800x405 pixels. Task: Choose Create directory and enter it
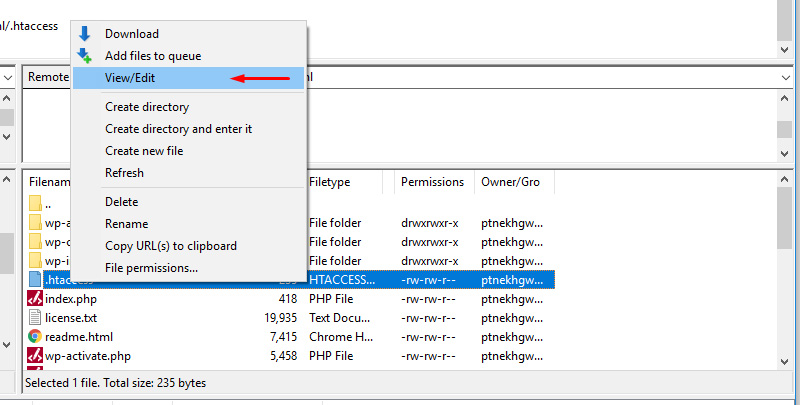[x=178, y=129]
